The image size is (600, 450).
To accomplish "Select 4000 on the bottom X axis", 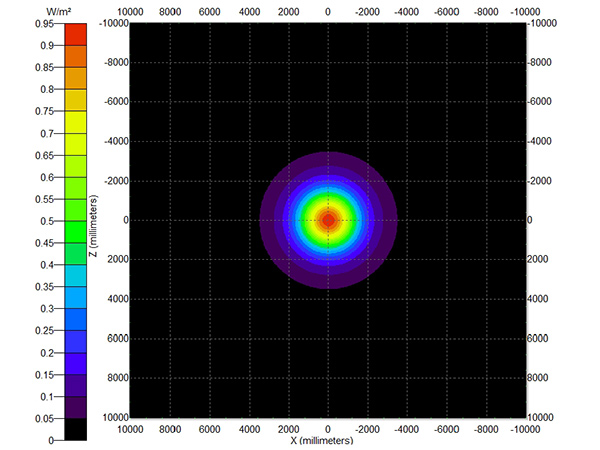I will 249,429.
